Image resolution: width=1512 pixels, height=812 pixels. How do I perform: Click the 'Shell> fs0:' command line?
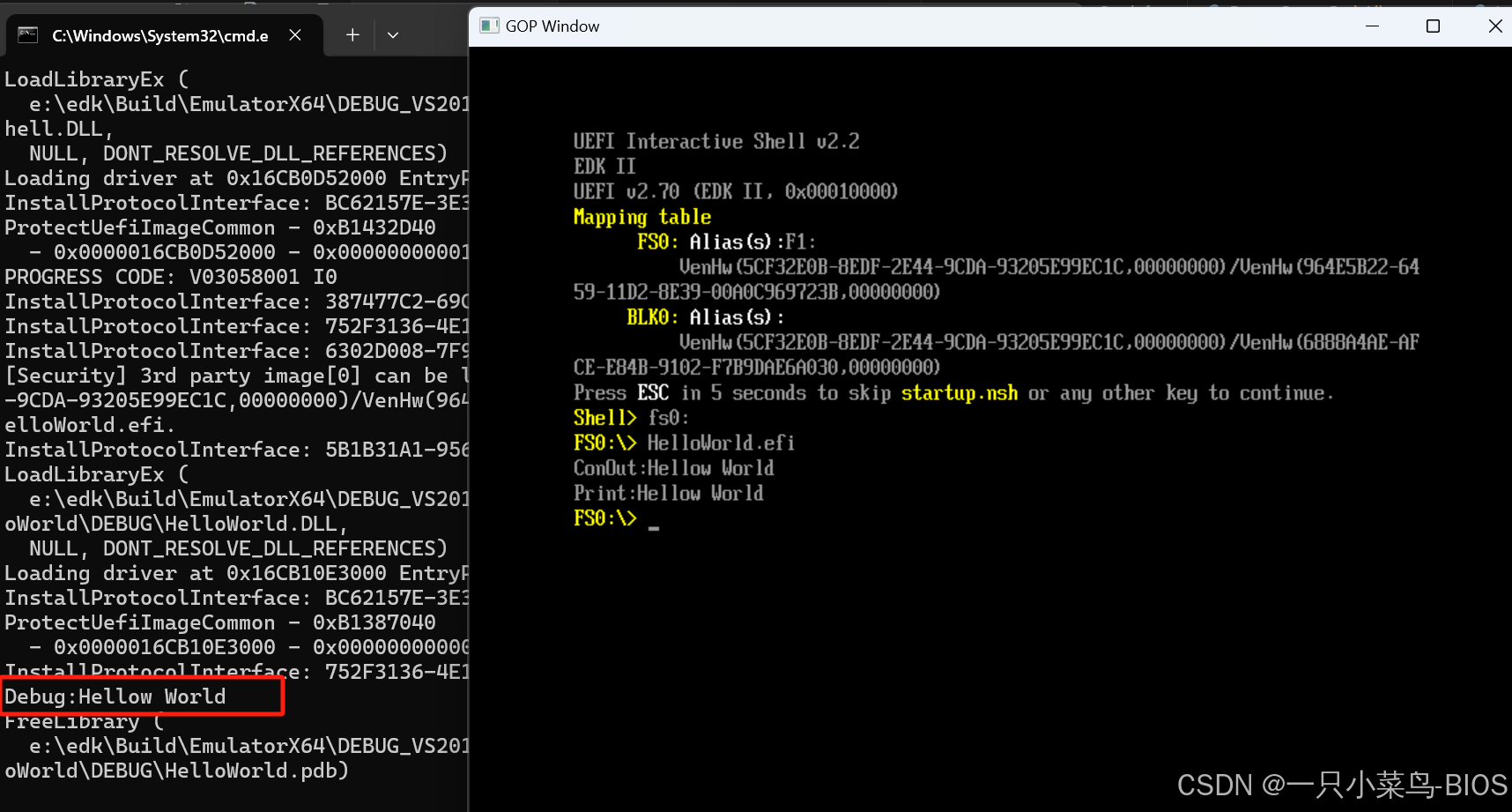click(631, 418)
